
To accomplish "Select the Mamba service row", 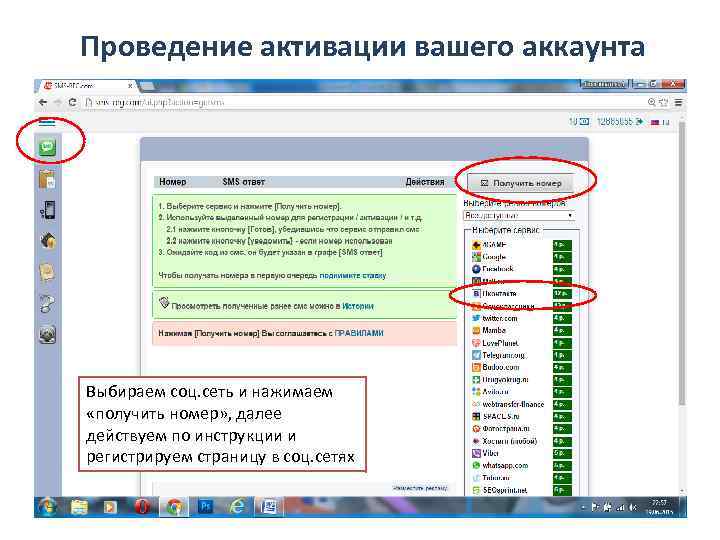I will 521,331.
